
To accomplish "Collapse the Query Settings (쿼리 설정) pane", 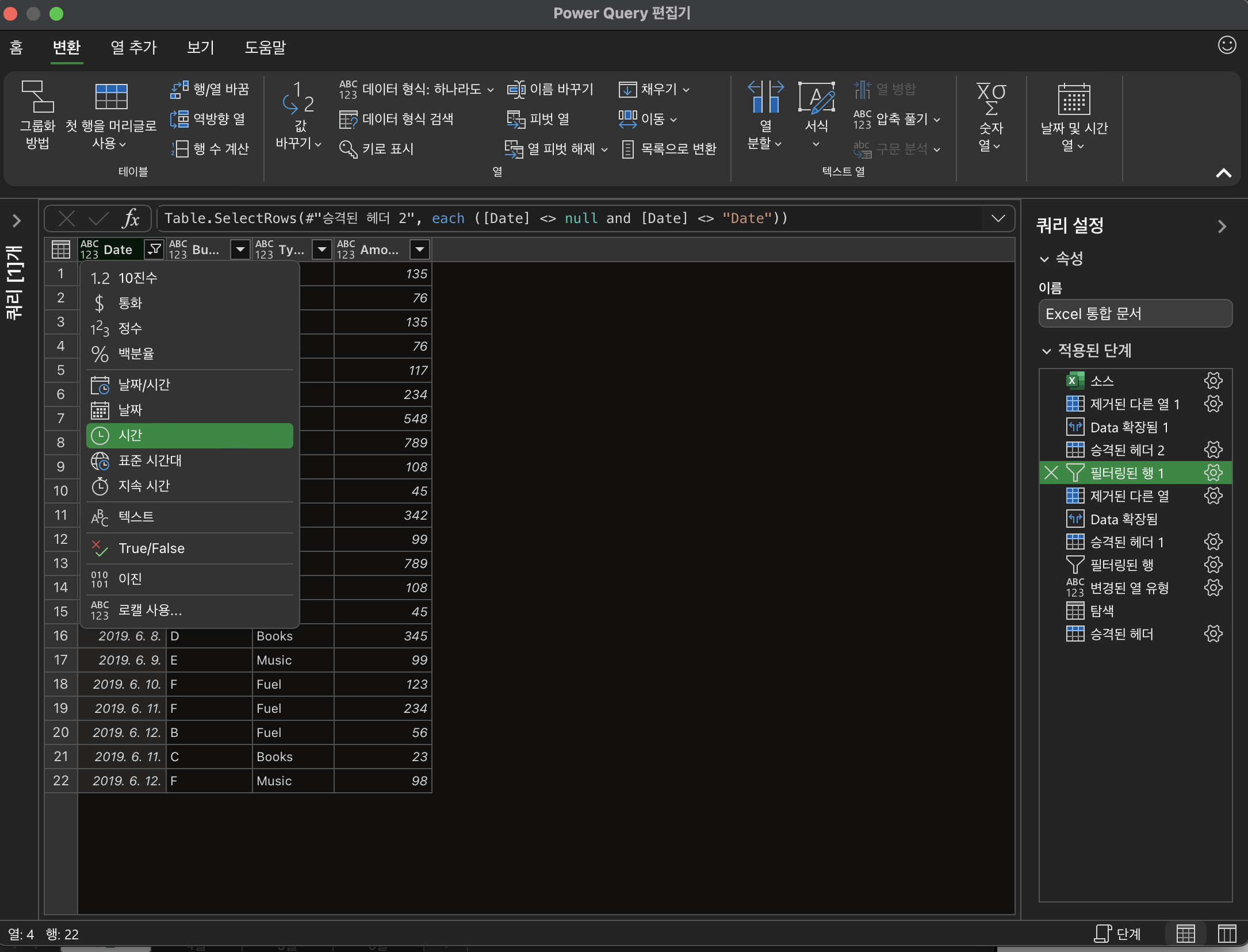I will [x=1222, y=227].
